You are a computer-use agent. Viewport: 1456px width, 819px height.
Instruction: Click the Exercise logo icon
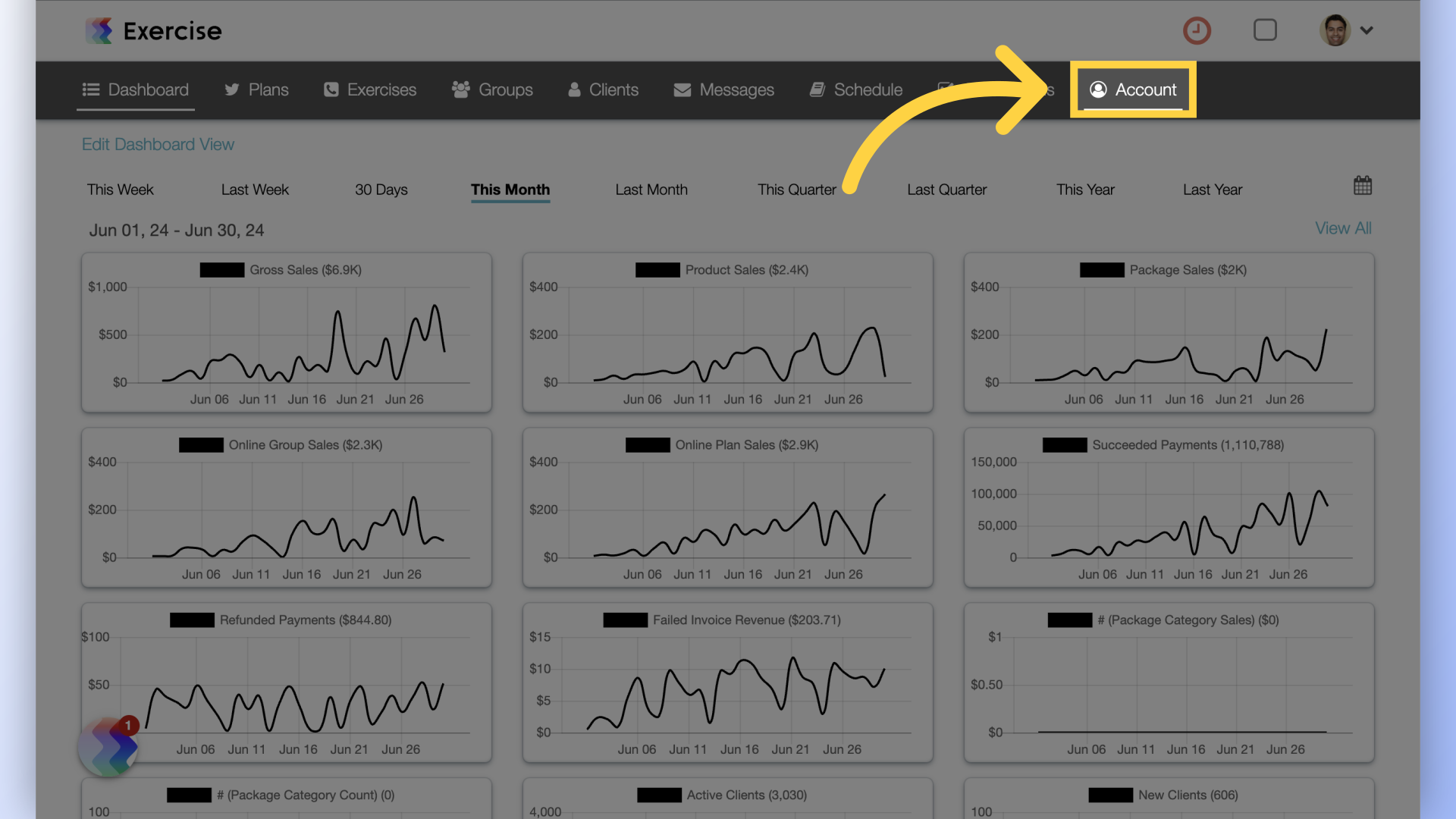pos(99,31)
